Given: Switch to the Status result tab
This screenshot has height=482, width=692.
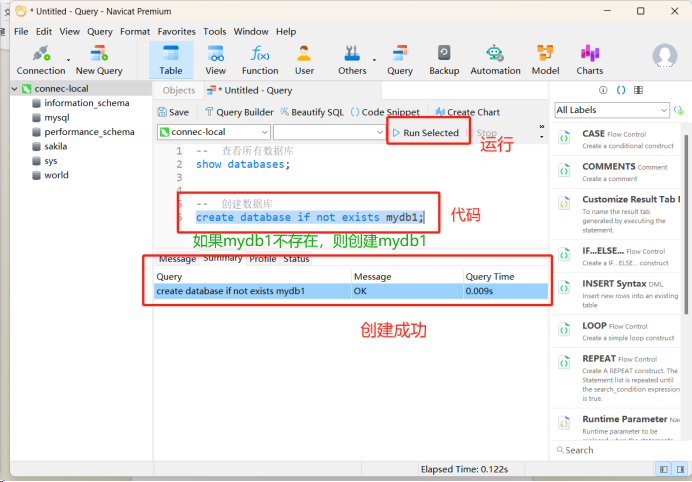Looking at the screenshot, I should 296,259.
